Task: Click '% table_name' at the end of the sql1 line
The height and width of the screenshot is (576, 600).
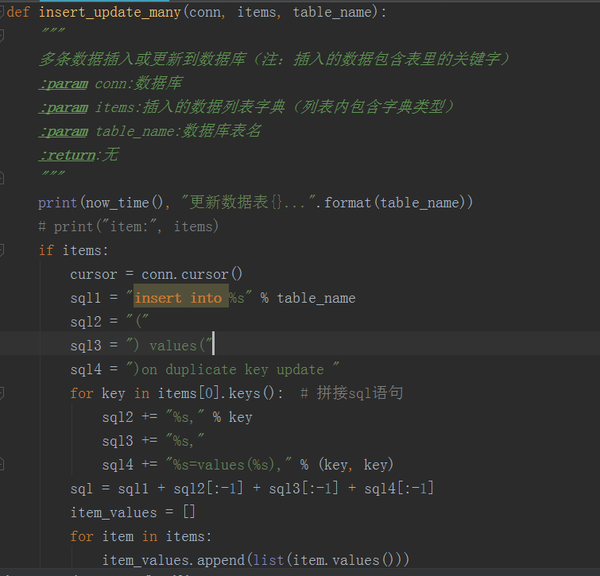Action: [x=308, y=298]
